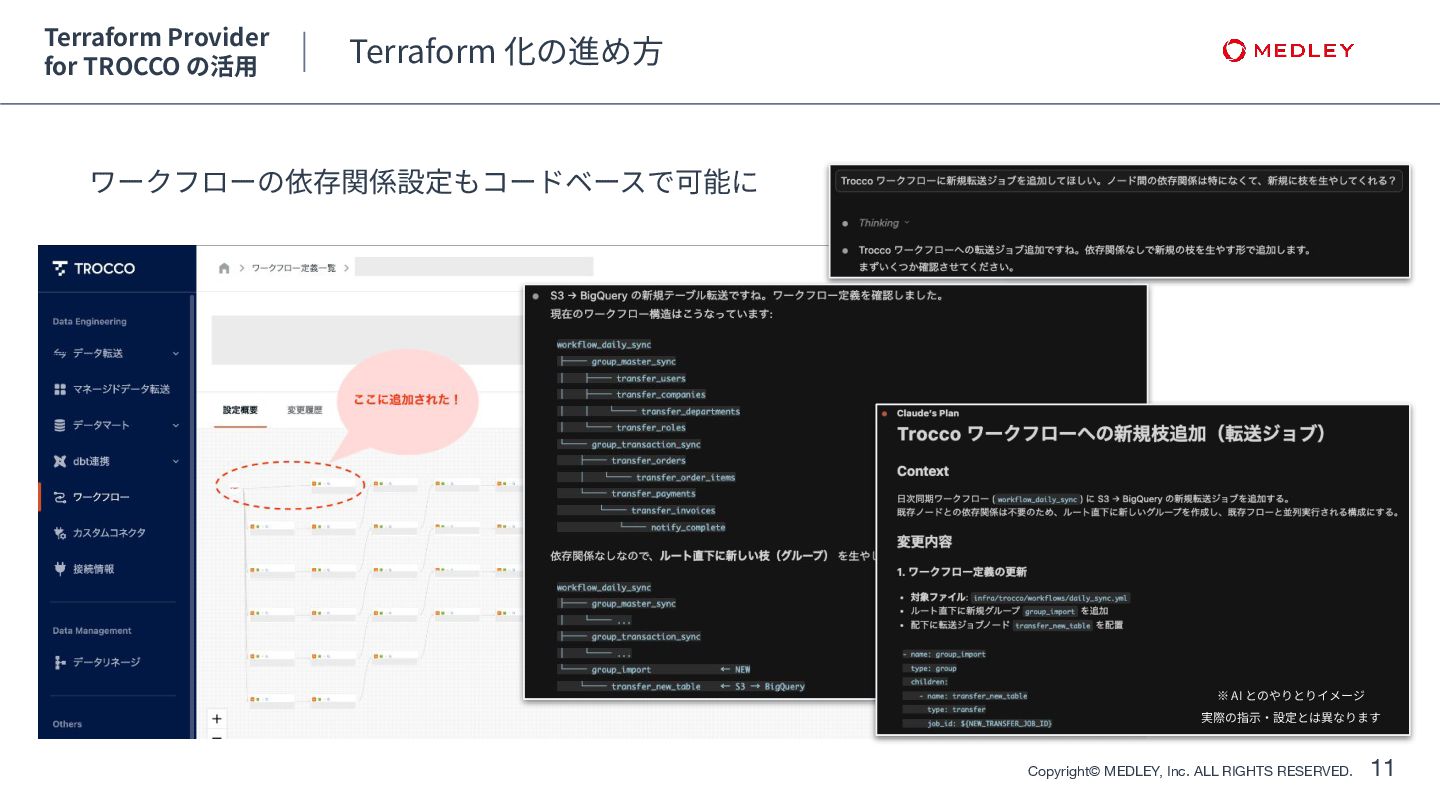Click the transfer_payments tree row

(653, 493)
